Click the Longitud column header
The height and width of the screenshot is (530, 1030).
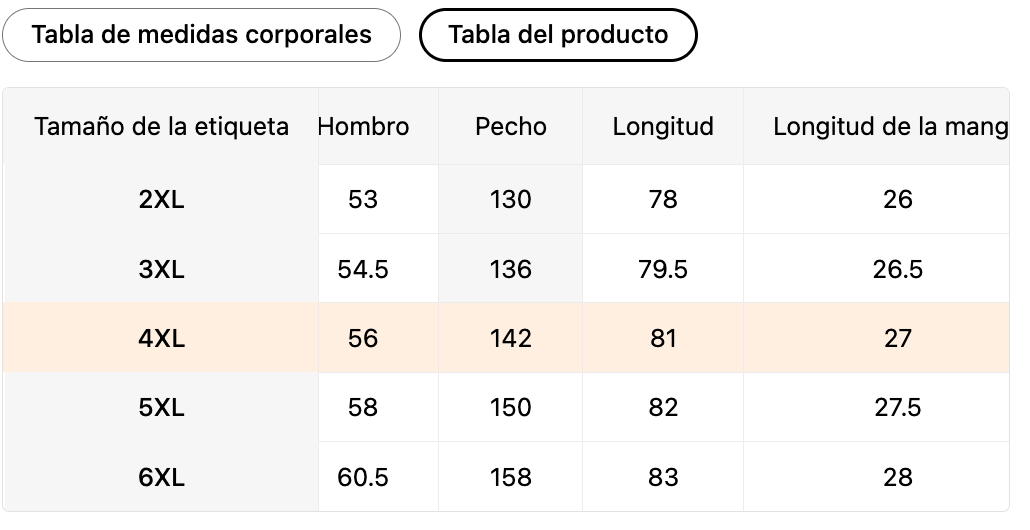pos(663,127)
